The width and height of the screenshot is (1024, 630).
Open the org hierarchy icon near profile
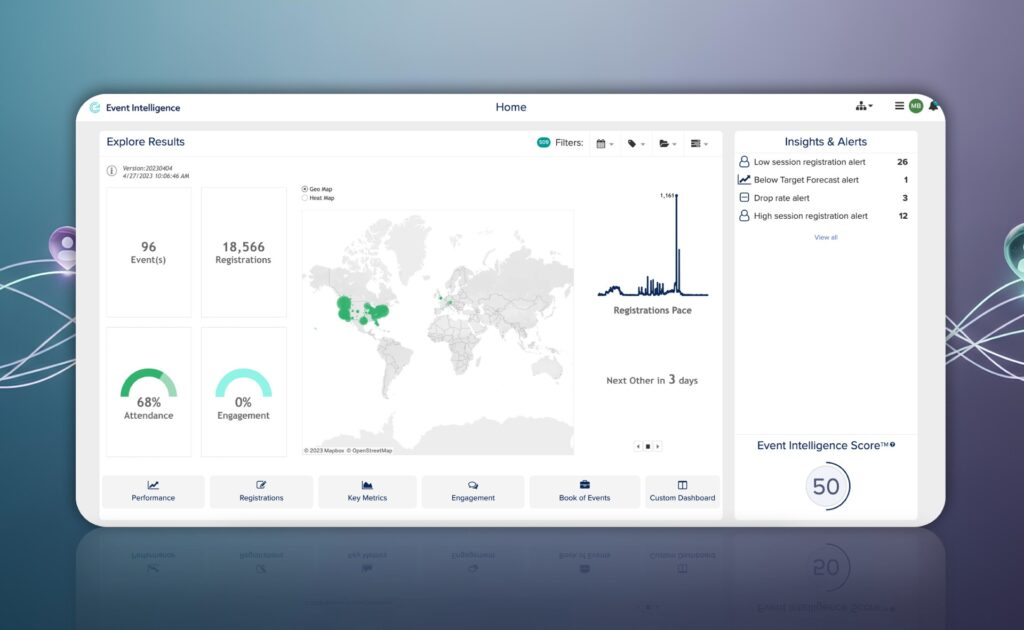(x=862, y=104)
